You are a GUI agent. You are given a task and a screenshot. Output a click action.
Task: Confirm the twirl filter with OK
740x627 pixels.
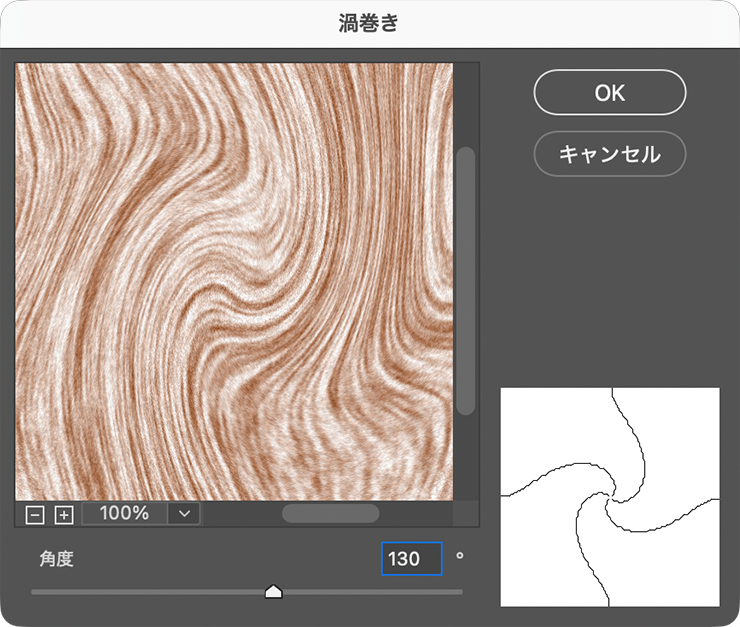coord(610,92)
